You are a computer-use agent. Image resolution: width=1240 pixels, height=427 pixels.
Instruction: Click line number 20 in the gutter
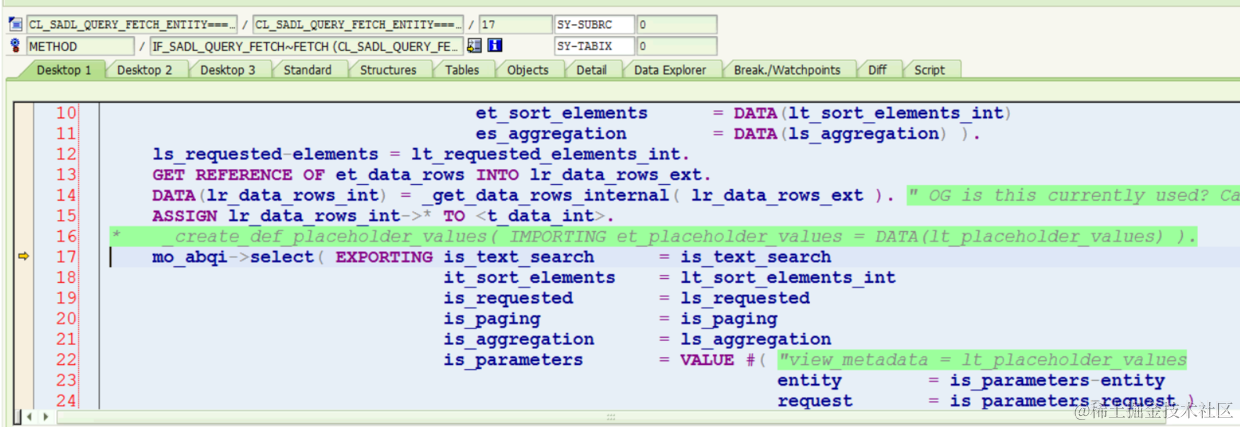(66, 318)
